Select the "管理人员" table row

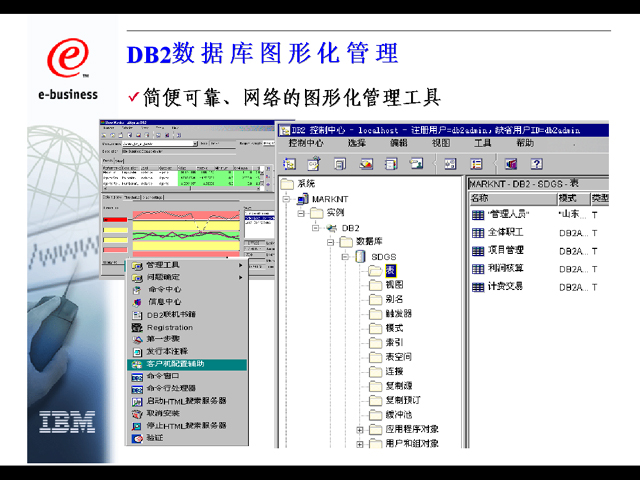[539, 214]
